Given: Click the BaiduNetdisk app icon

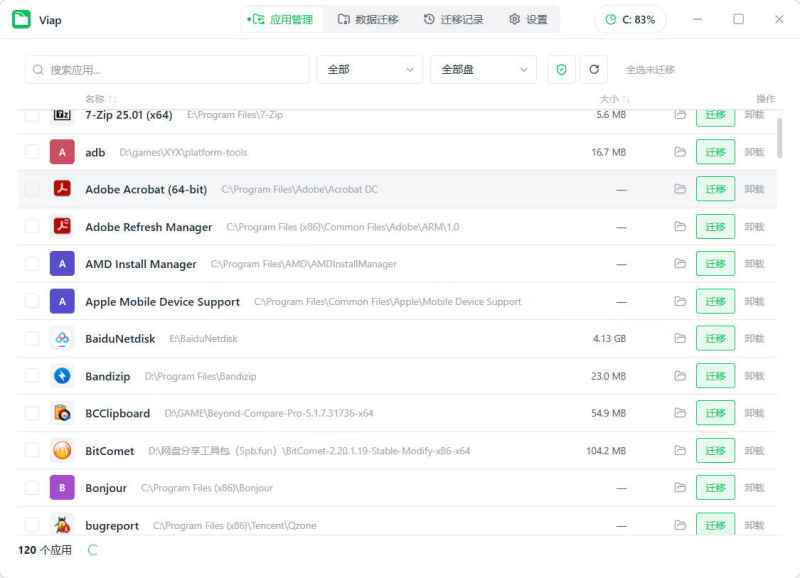Looking at the screenshot, I should point(62,338).
